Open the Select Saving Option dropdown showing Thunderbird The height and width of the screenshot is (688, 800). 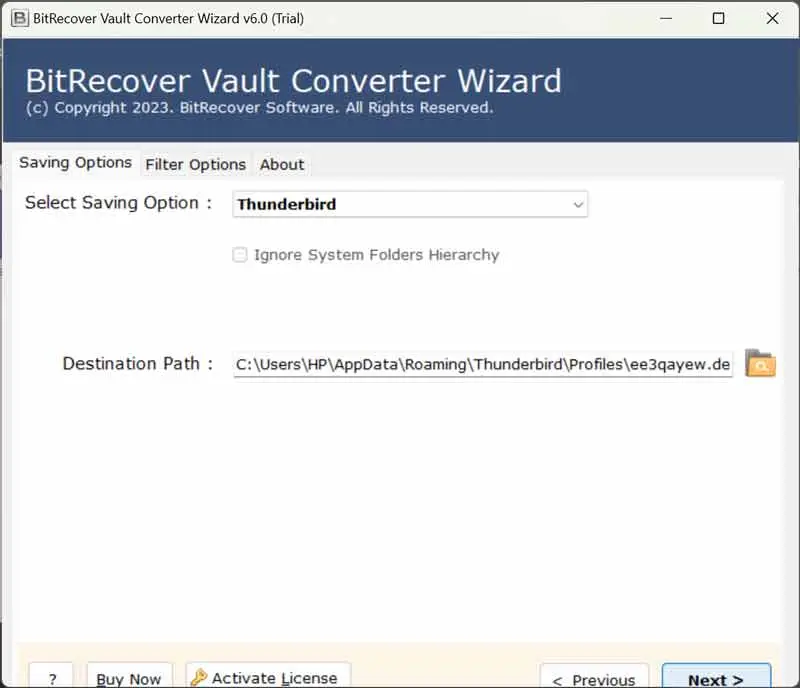(x=410, y=204)
